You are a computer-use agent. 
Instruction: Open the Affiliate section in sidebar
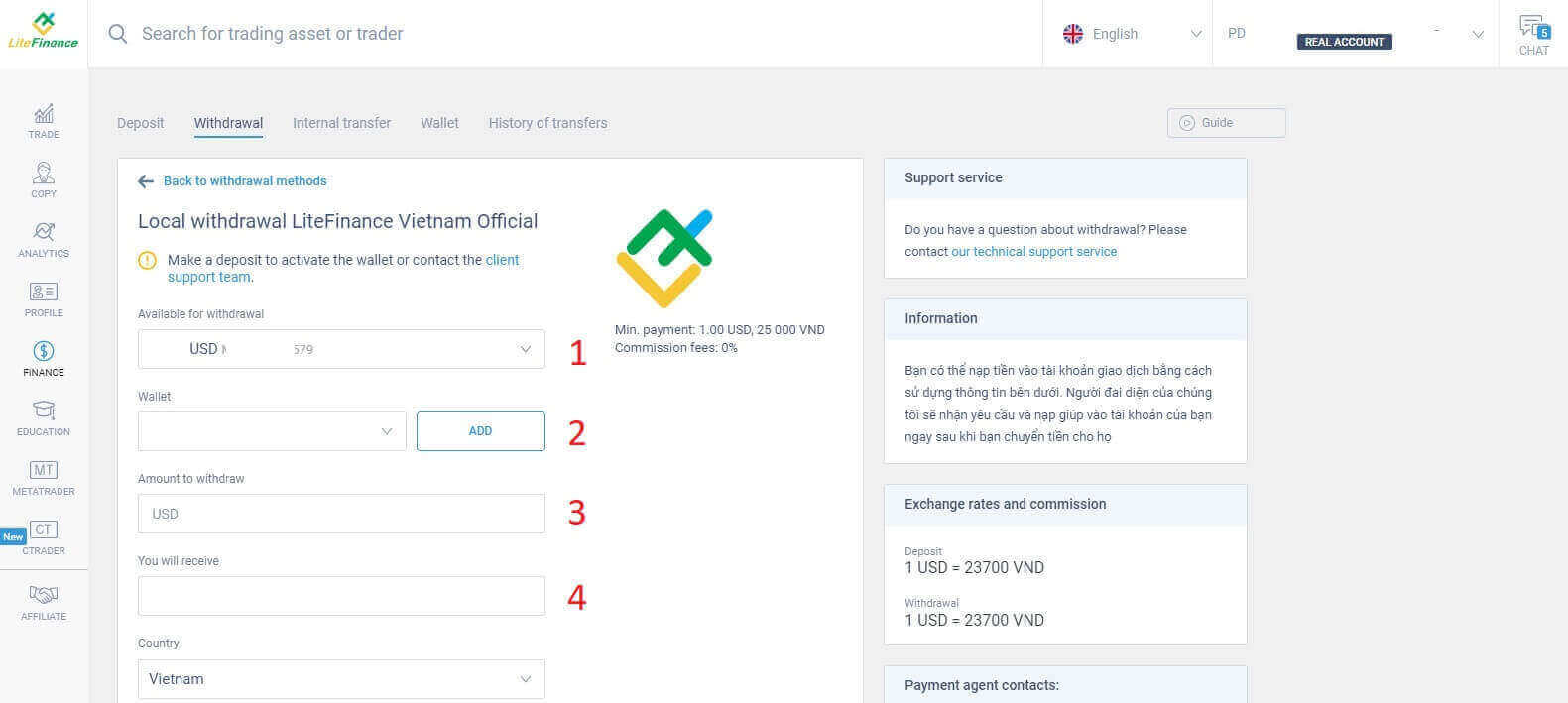44,602
